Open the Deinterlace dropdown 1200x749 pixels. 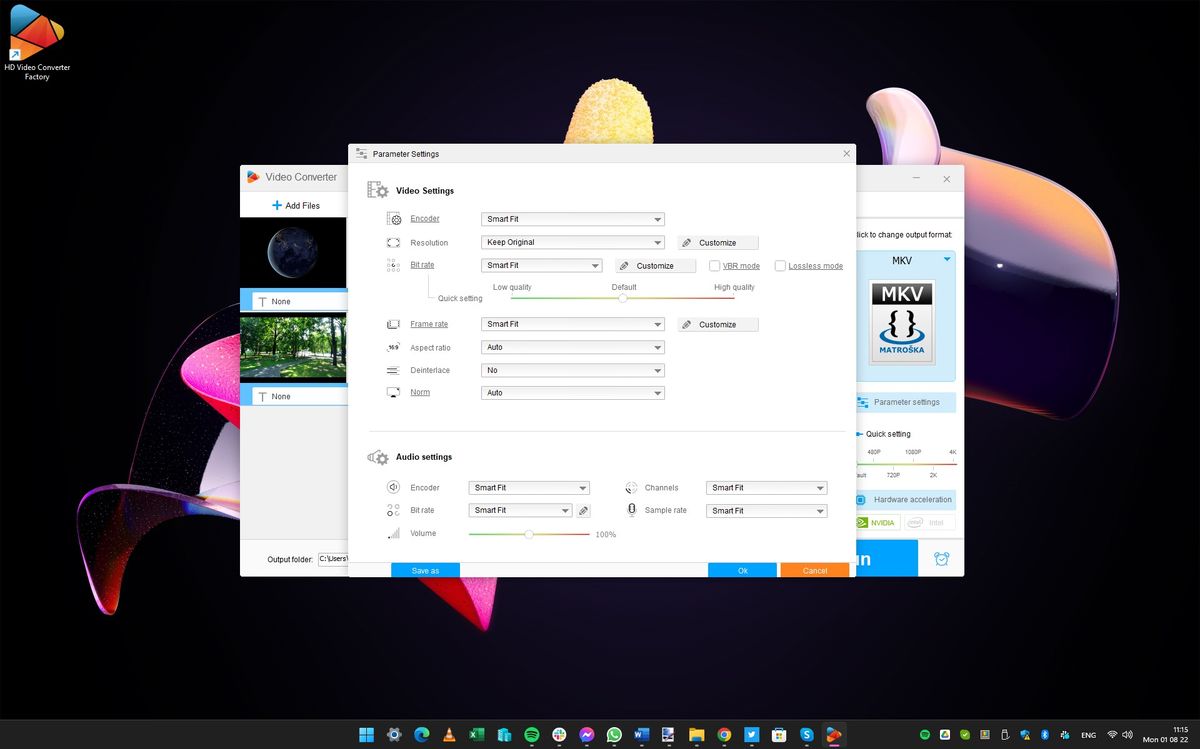click(x=572, y=370)
